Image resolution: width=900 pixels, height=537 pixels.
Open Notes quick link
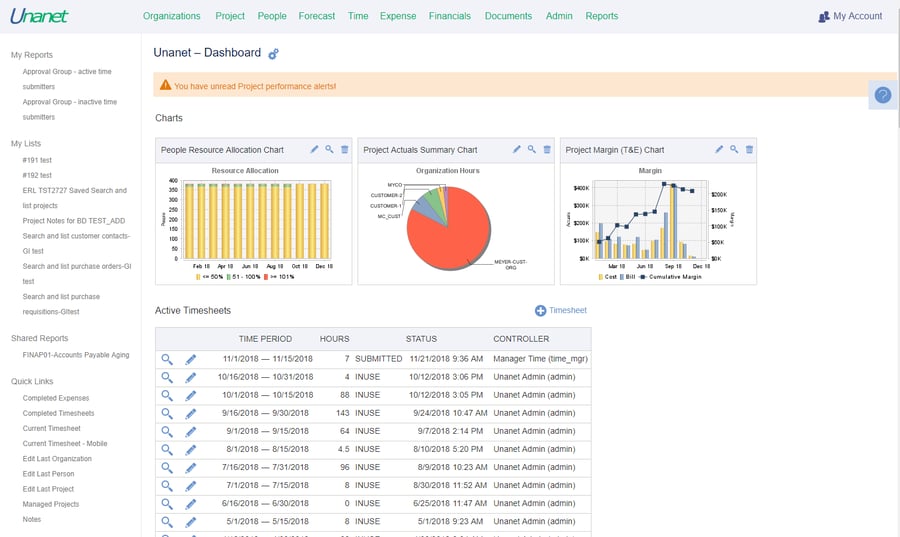point(32,519)
